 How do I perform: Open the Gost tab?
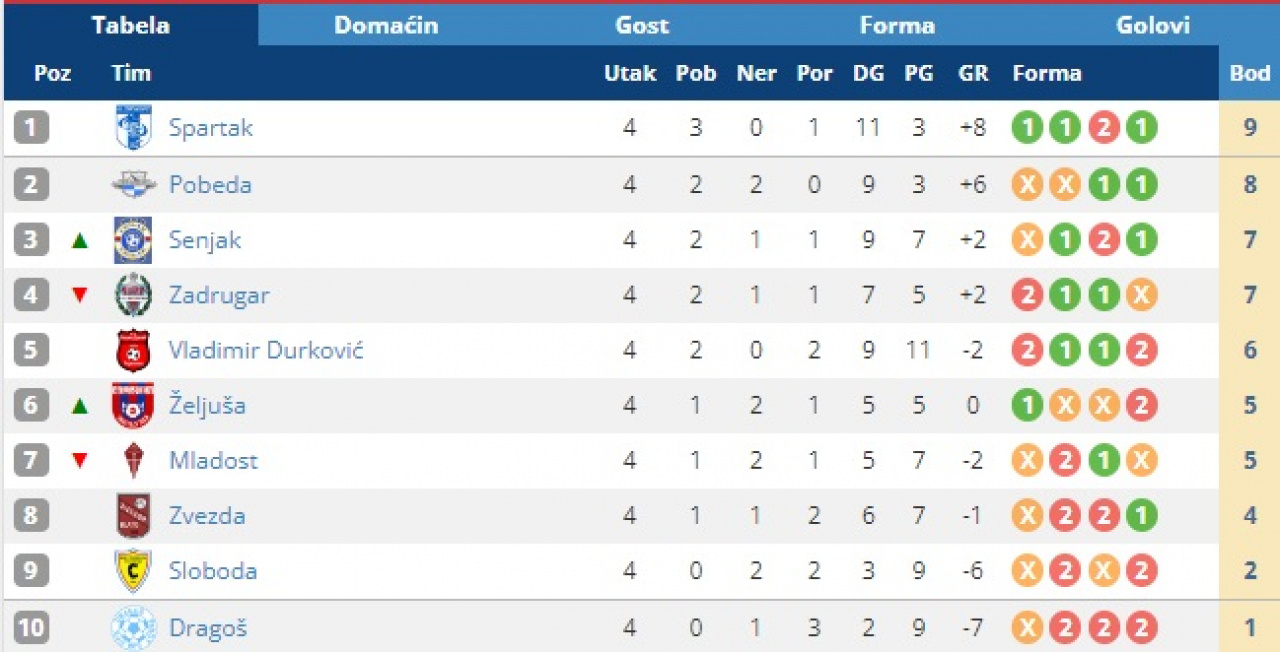[x=642, y=25]
